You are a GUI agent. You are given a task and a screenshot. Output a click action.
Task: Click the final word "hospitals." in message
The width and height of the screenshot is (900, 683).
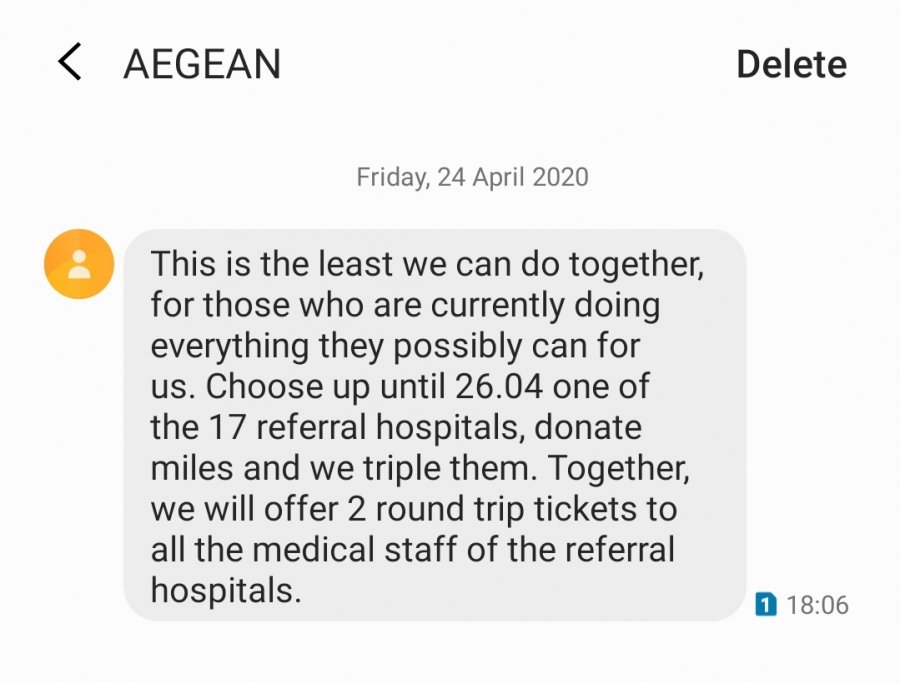click(x=225, y=590)
